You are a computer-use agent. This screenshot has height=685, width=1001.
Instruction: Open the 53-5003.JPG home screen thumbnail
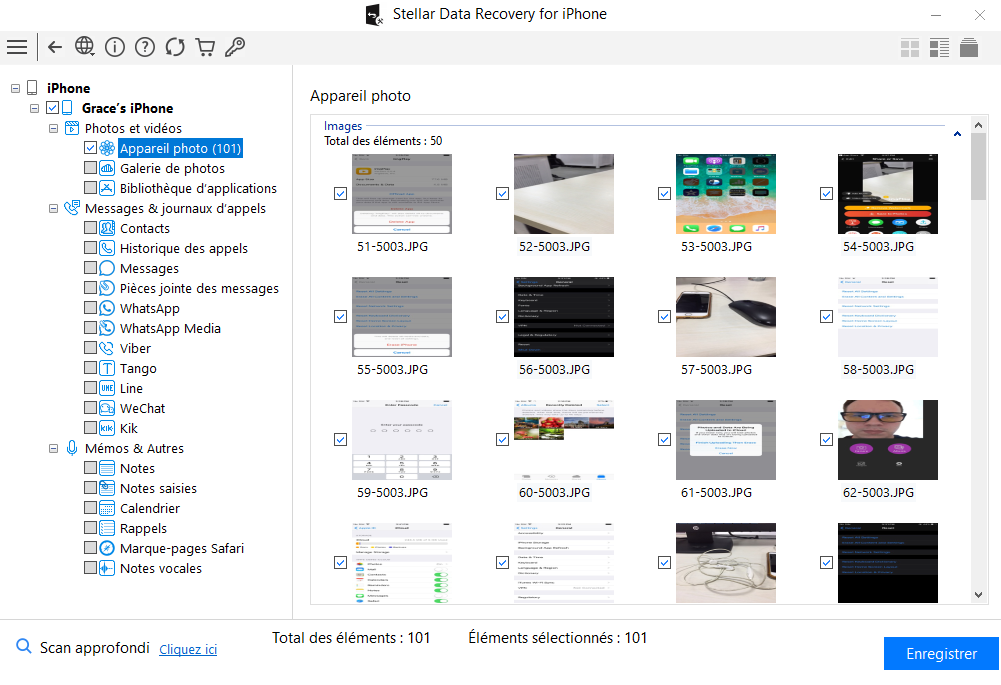click(x=726, y=193)
